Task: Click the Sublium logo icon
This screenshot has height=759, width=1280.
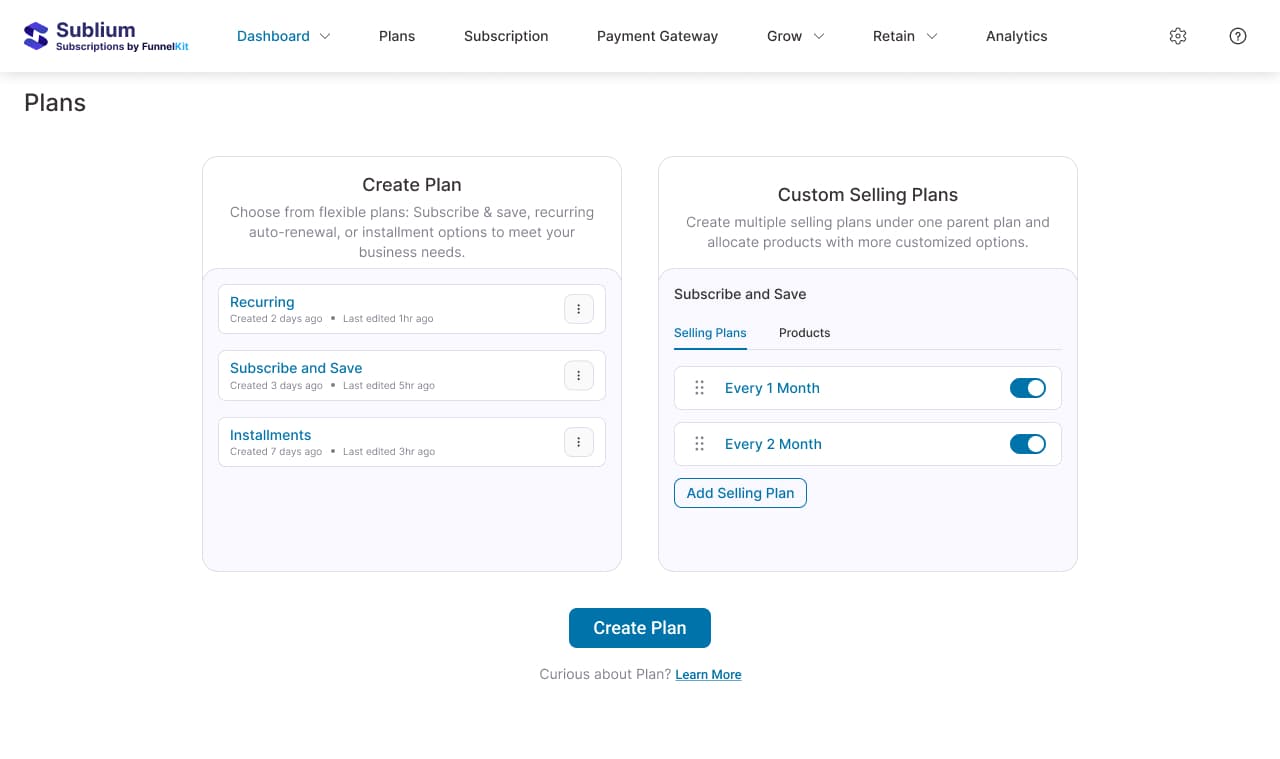Action: pos(36,36)
